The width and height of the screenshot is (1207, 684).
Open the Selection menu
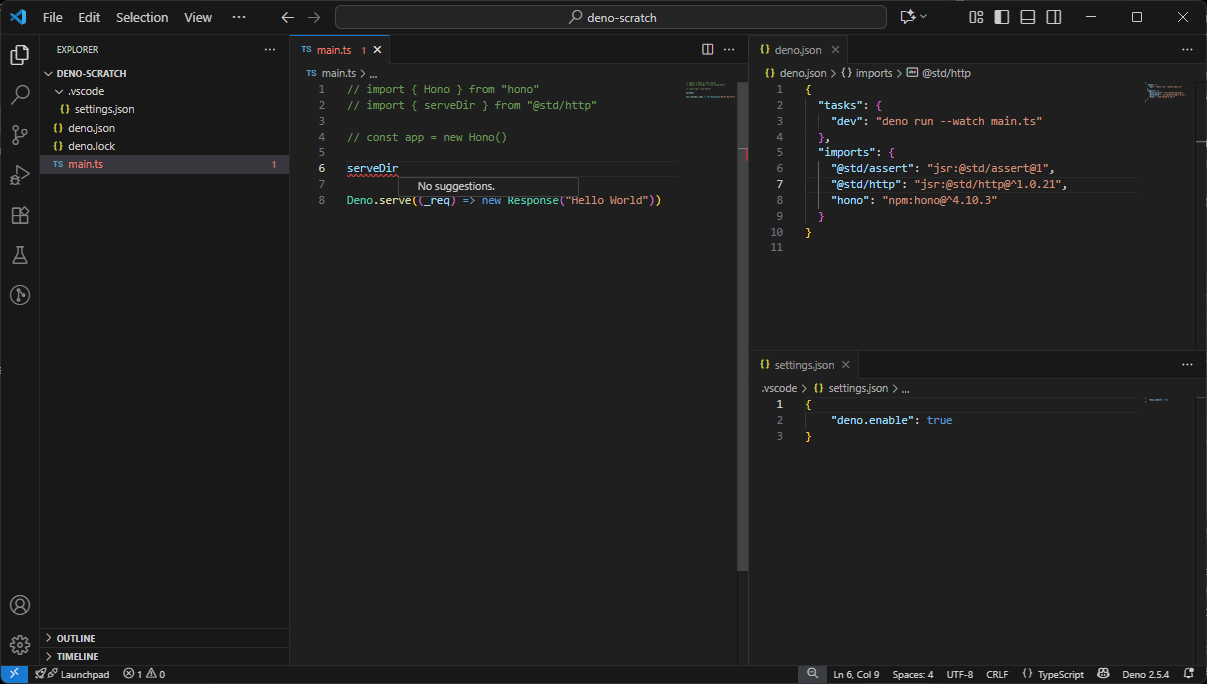(142, 17)
